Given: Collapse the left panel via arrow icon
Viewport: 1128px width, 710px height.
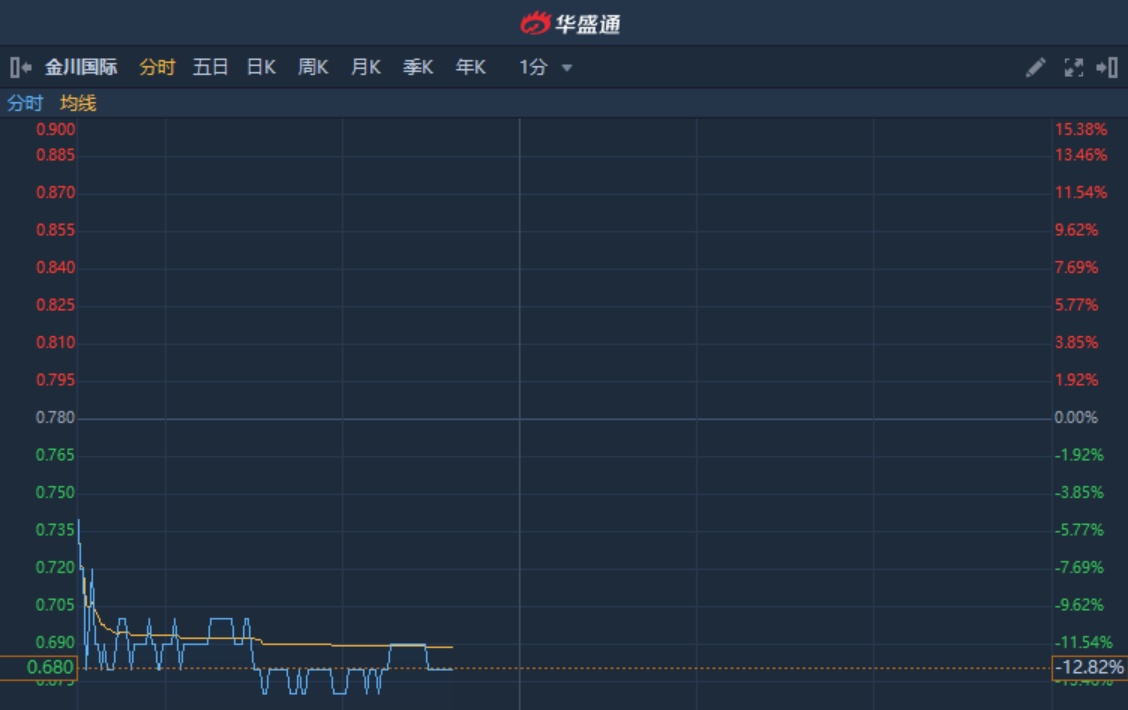Looking at the screenshot, I should [x=21, y=68].
